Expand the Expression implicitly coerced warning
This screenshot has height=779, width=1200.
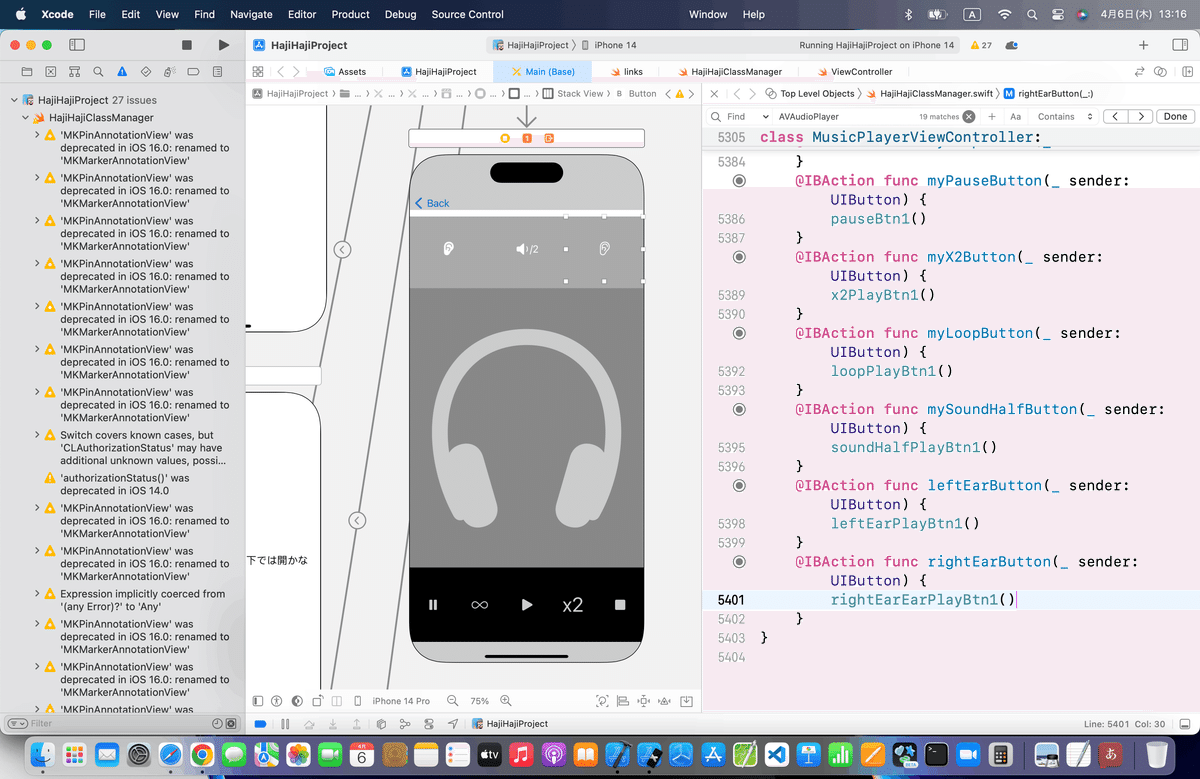click(37, 594)
